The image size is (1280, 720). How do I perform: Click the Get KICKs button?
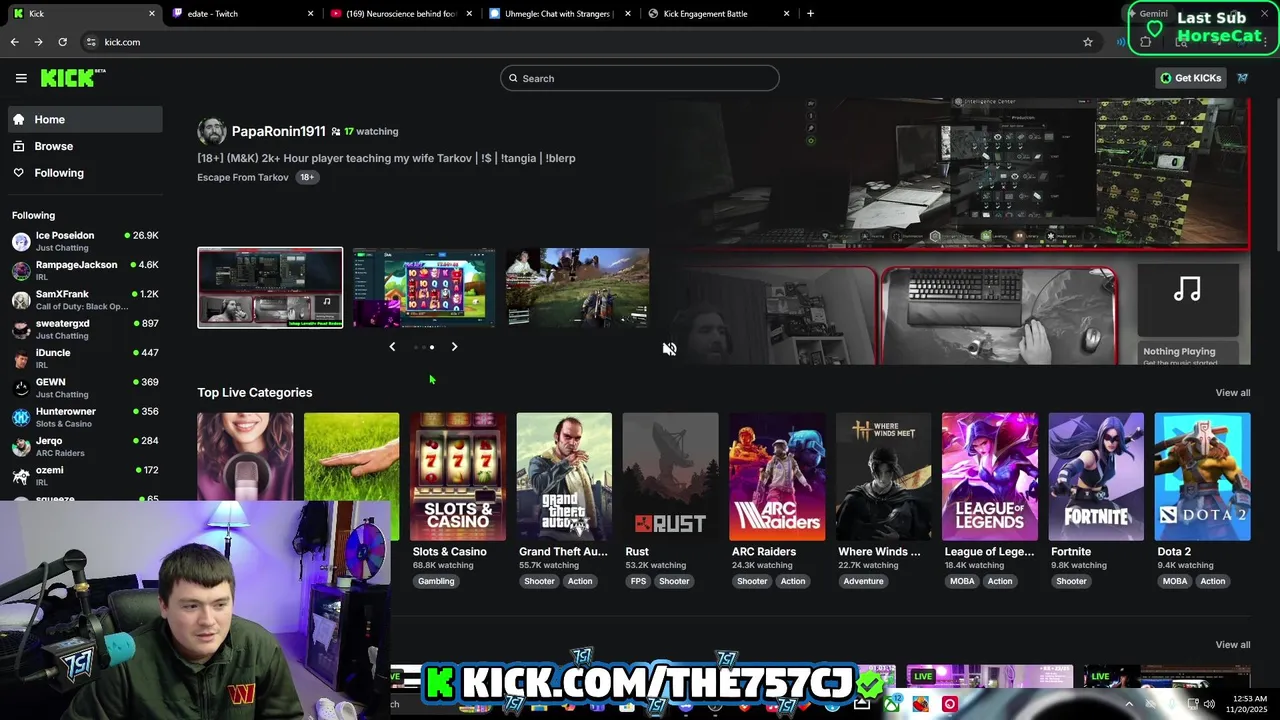tap(1190, 78)
